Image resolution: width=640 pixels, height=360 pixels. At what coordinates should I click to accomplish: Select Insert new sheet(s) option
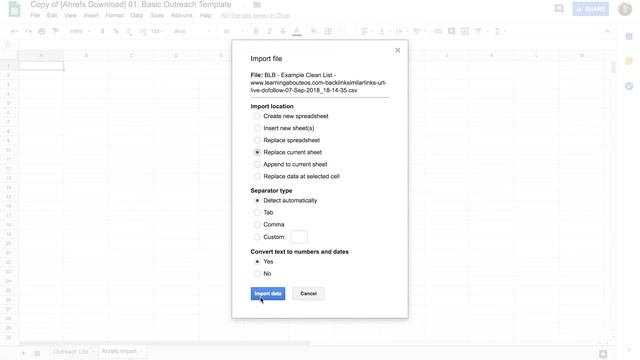[x=257, y=128]
